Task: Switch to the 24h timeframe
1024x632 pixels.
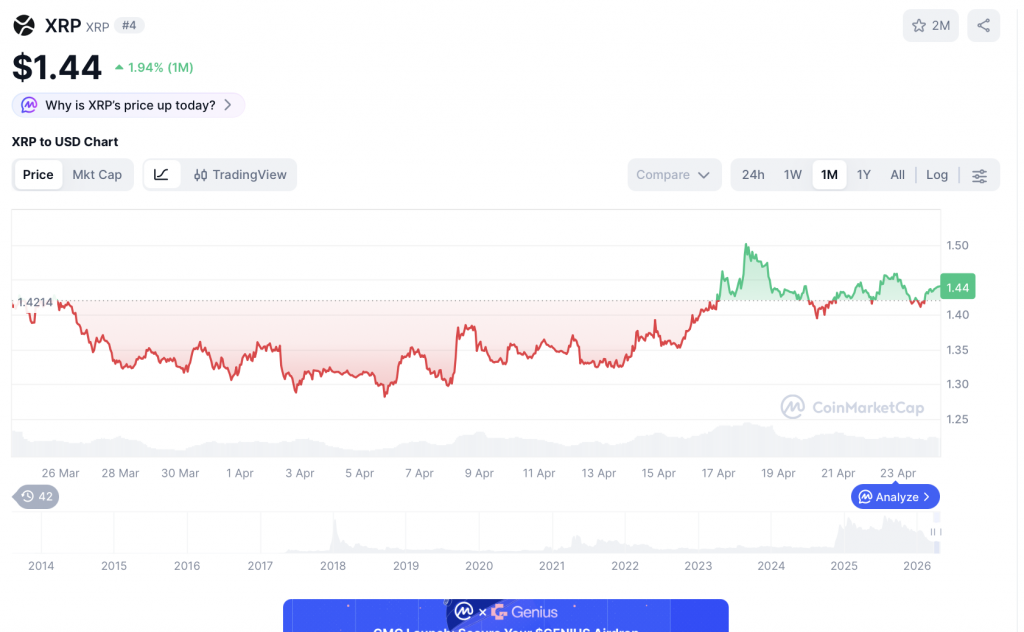Action: (x=753, y=174)
